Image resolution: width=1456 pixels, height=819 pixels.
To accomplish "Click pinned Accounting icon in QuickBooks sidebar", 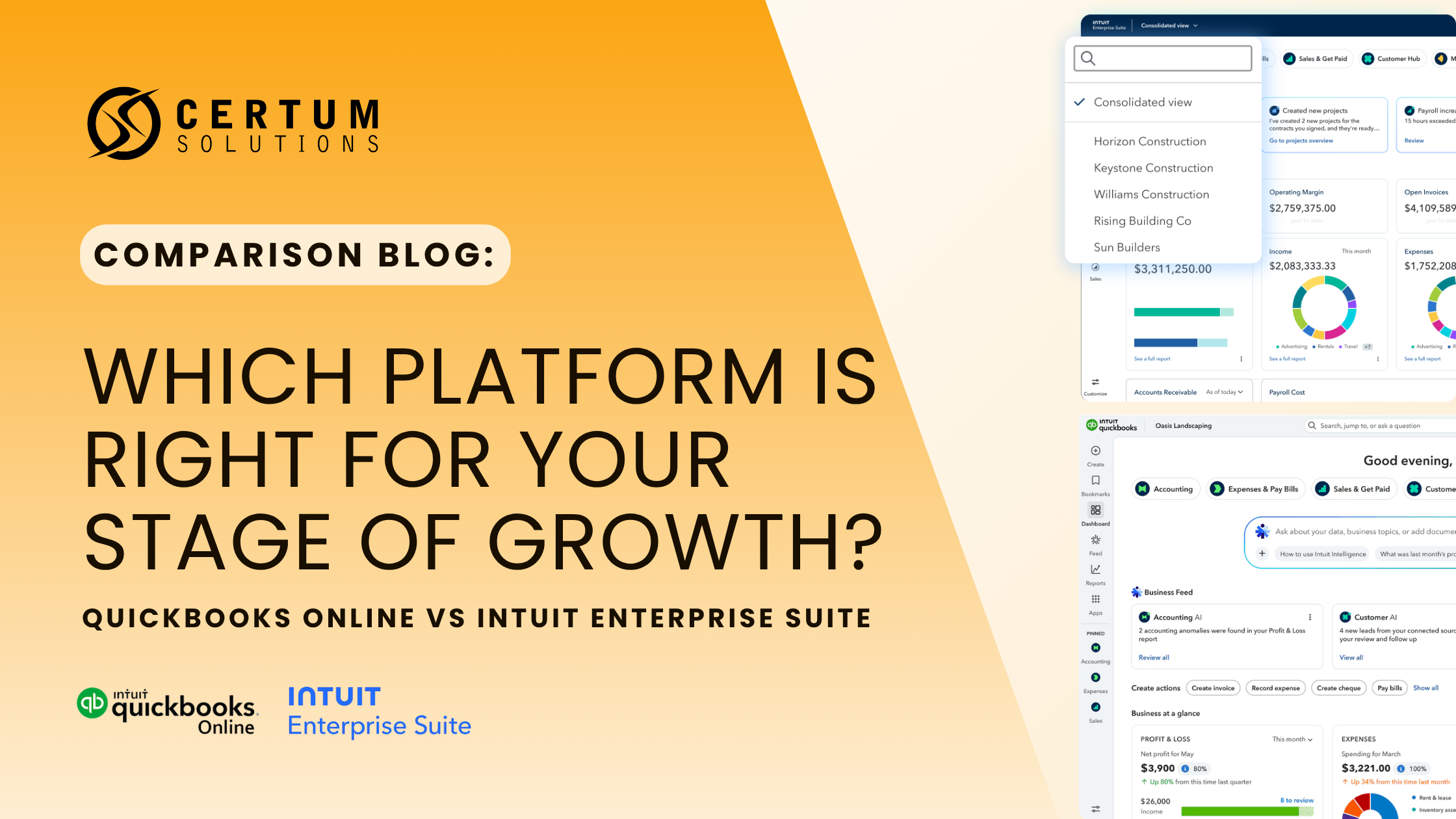I will point(1095,648).
